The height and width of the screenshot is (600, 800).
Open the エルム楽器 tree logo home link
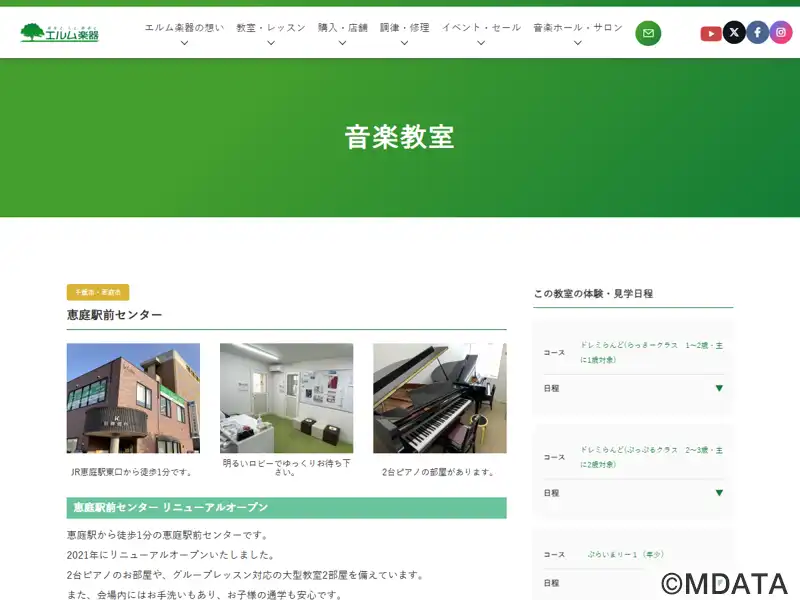[59, 33]
